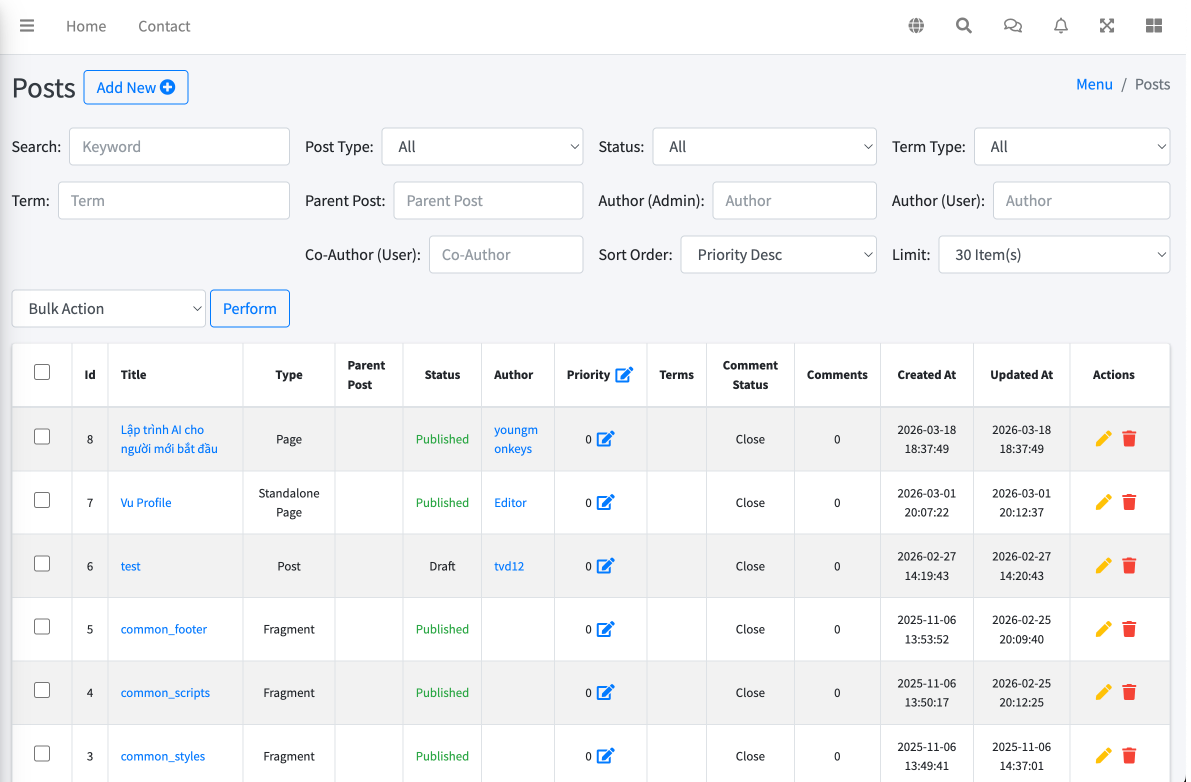Open author link youngmonkeys

pyautogui.click(x=515, y=439)
